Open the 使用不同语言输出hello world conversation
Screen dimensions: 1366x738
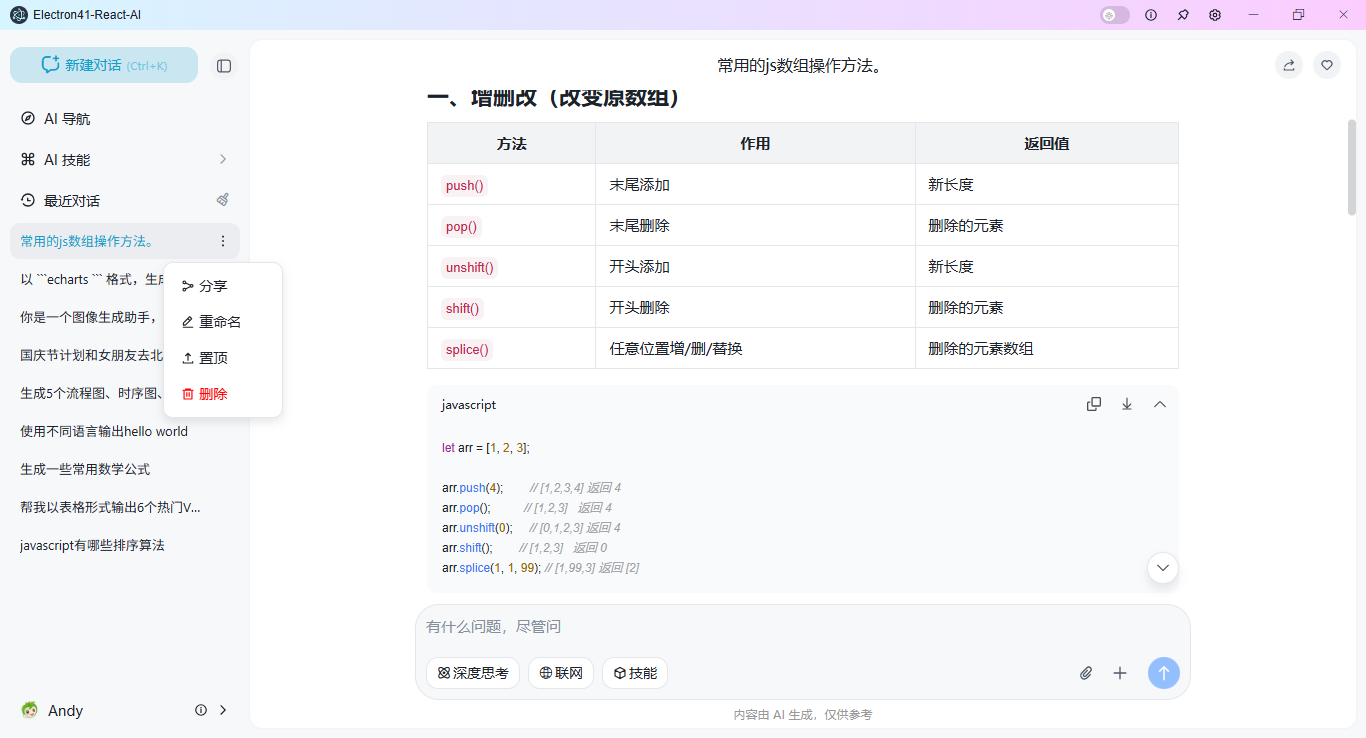pyautogui.click(x=125, y=431)
